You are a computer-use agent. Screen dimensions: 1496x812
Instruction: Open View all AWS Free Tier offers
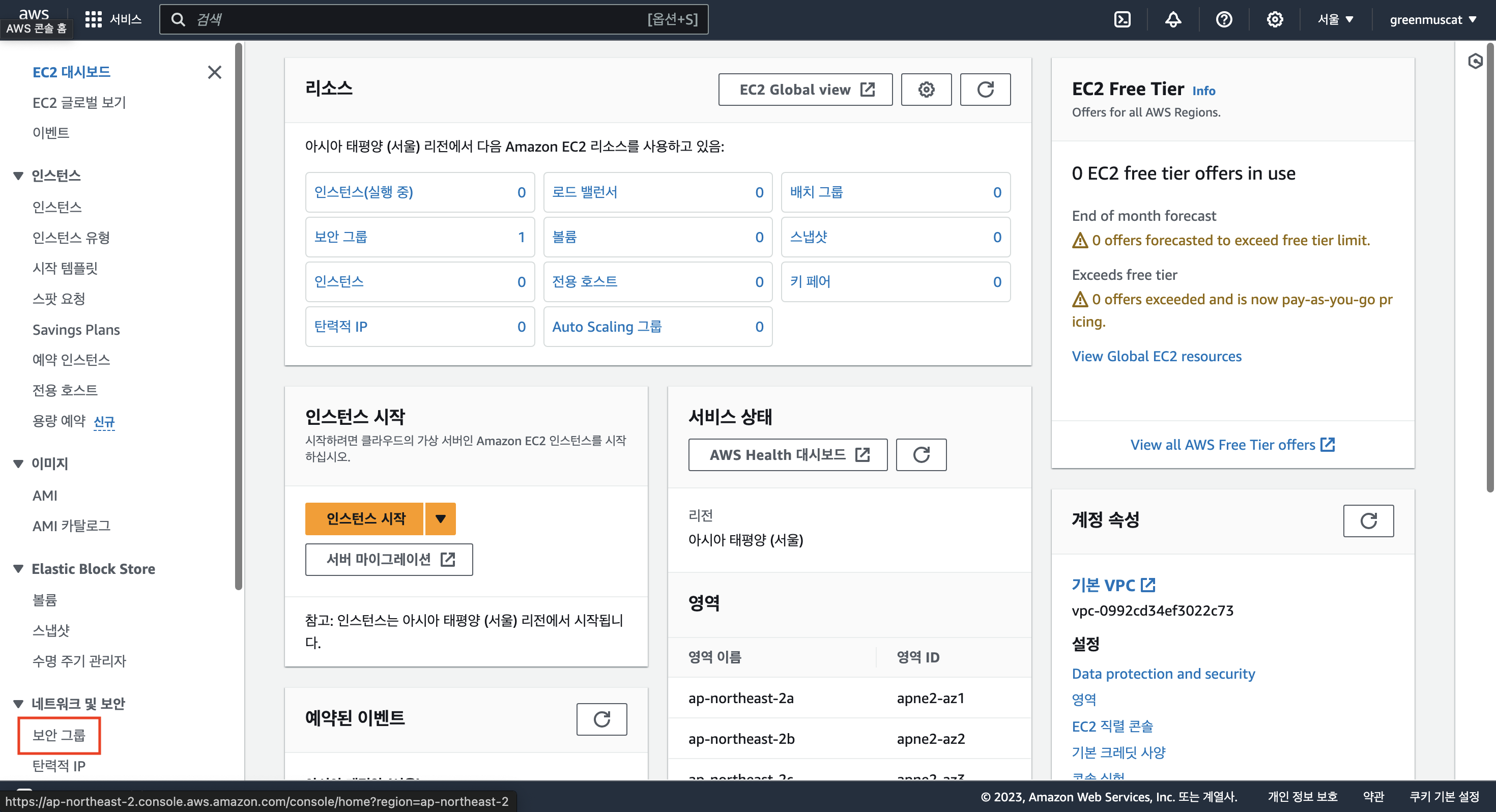tap(1232, 445)
